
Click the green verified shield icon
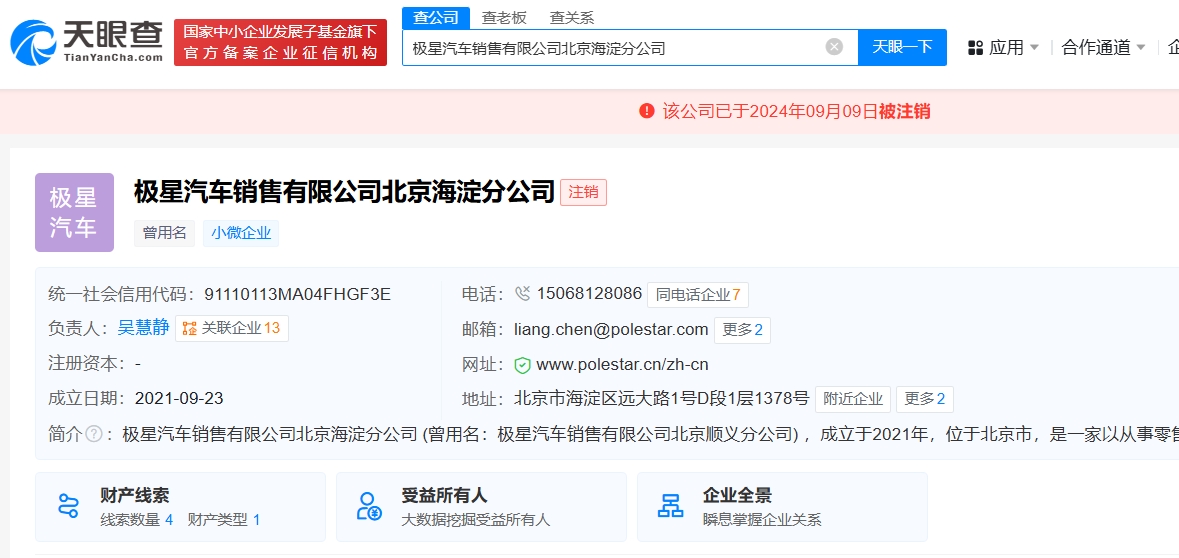[523, 365]
